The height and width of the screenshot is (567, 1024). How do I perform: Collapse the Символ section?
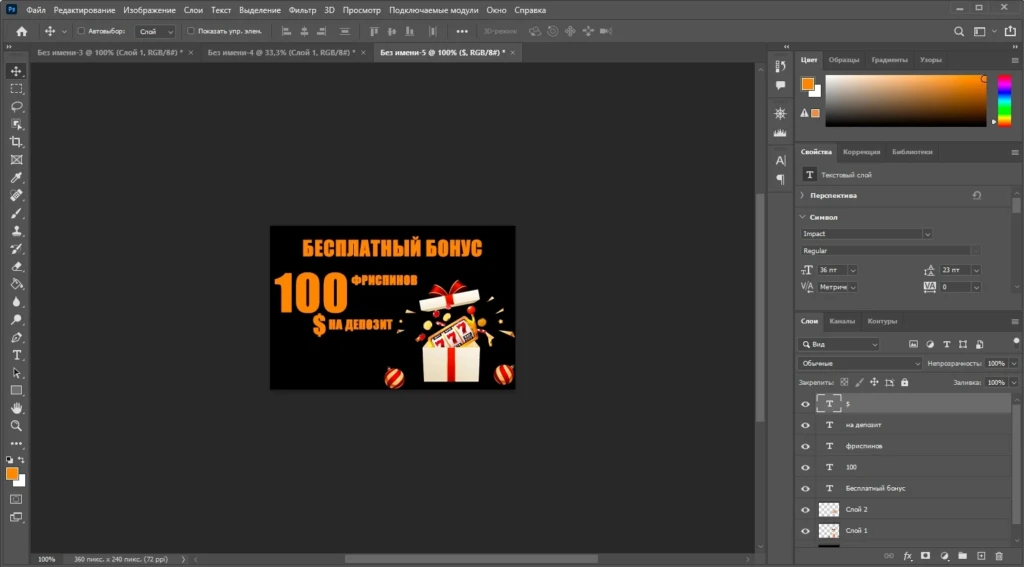[x=803, y=217]
